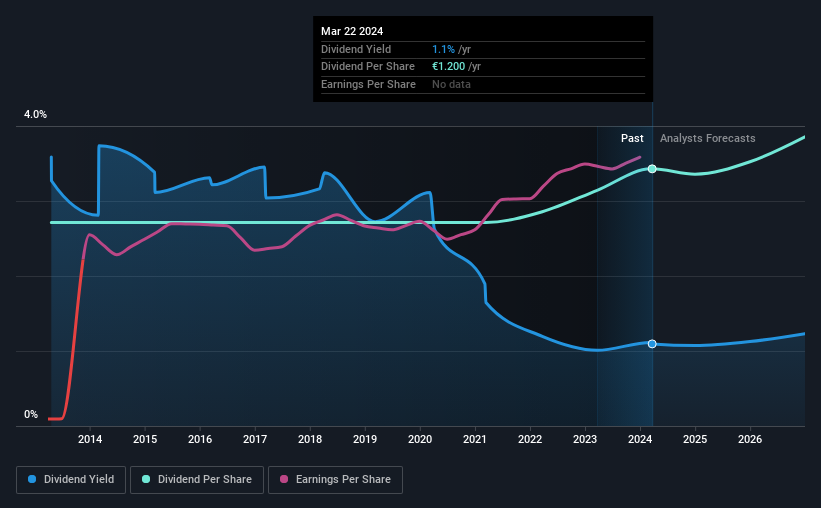Screen dimensions: 821x508
Task: Click the Past section label
Action: tap(632, 138)
